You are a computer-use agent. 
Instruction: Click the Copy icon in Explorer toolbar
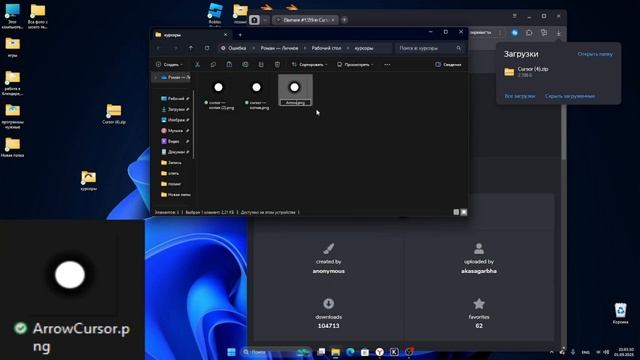(213, 64)
